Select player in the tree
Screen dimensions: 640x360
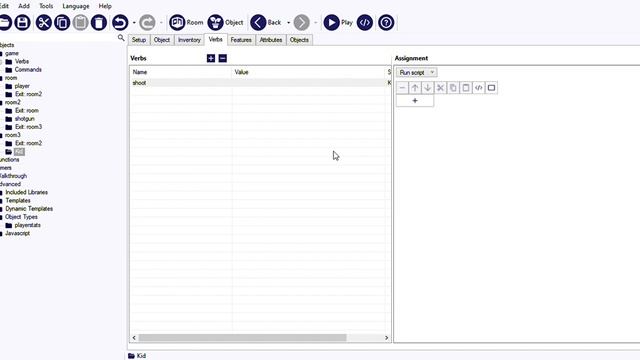pyautogui.click(x=22, y=86)
